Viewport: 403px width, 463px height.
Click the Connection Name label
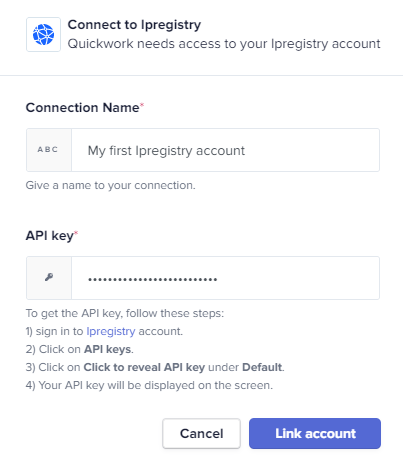pyautogui.click(x=82, y=108)
